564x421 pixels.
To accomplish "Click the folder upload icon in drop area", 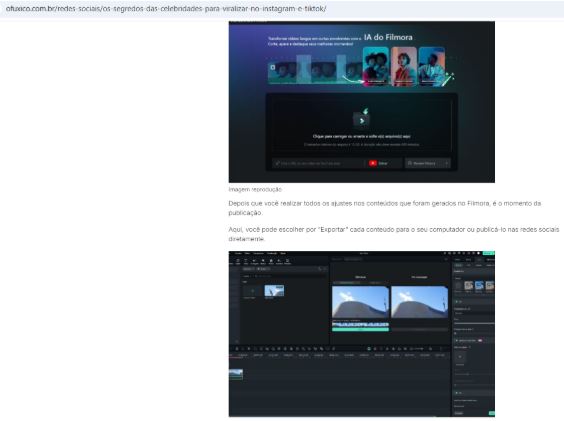I will pos(361,118).
